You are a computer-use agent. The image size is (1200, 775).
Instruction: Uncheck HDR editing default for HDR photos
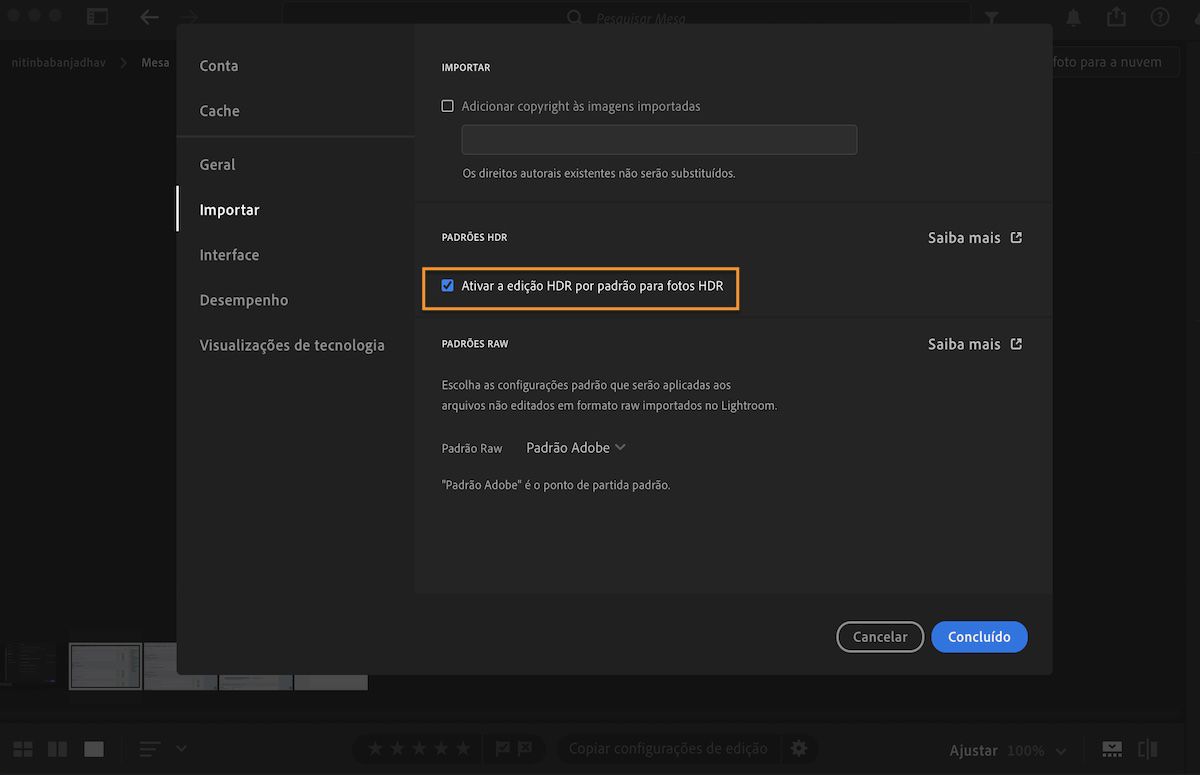tap(448, 285)
